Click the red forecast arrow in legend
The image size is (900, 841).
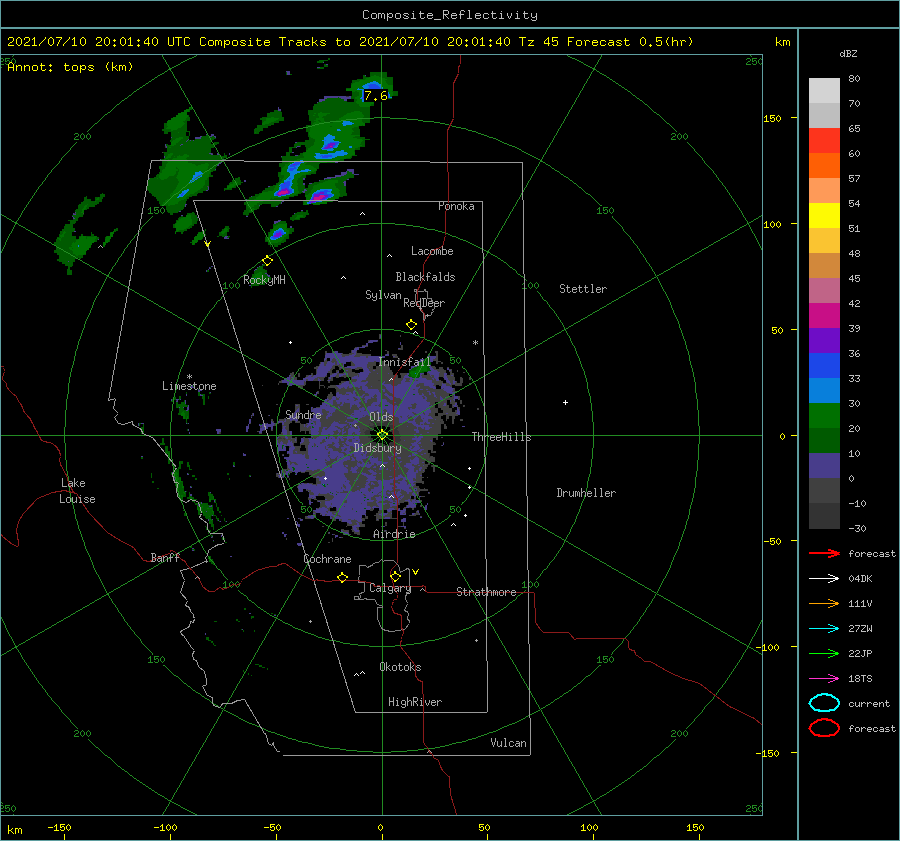point(824,553)
